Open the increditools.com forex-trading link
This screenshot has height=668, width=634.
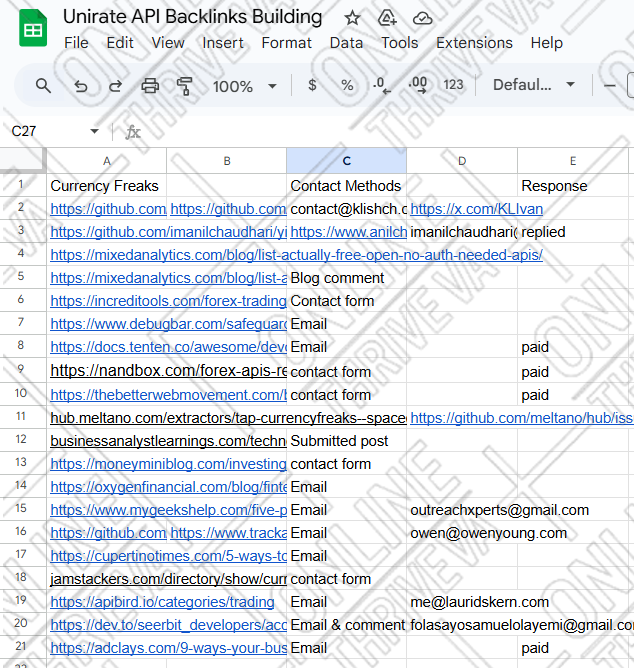pos(168,301)
